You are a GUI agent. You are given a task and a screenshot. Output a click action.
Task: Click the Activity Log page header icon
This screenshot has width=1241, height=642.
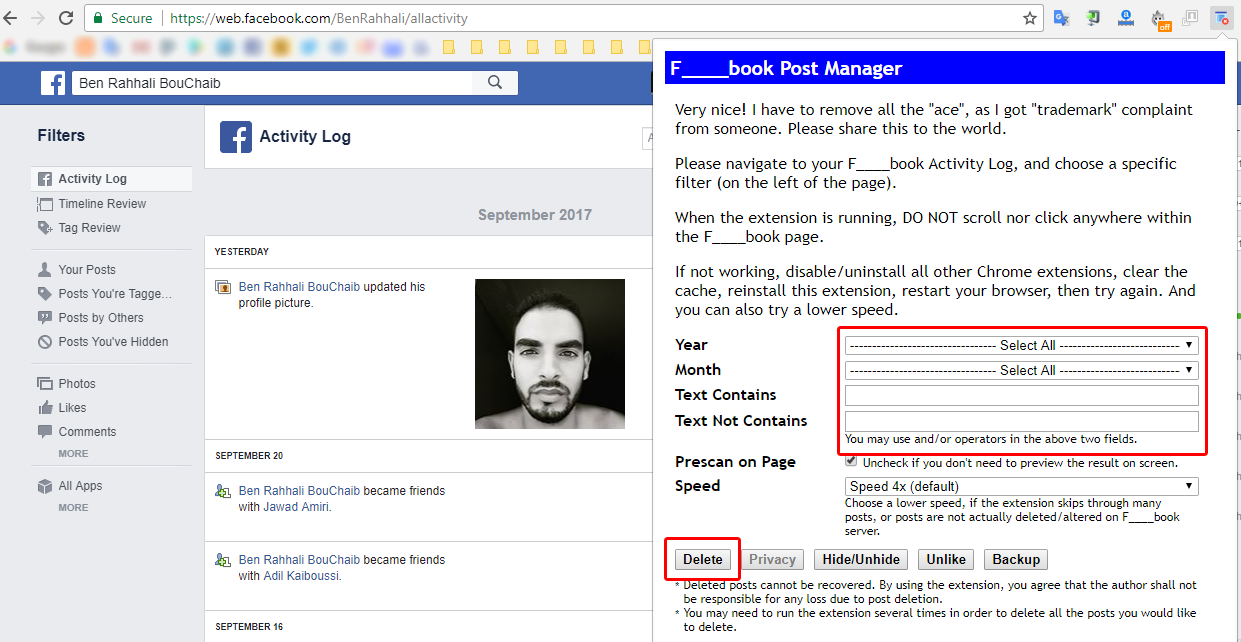click(x=236, y=137)
